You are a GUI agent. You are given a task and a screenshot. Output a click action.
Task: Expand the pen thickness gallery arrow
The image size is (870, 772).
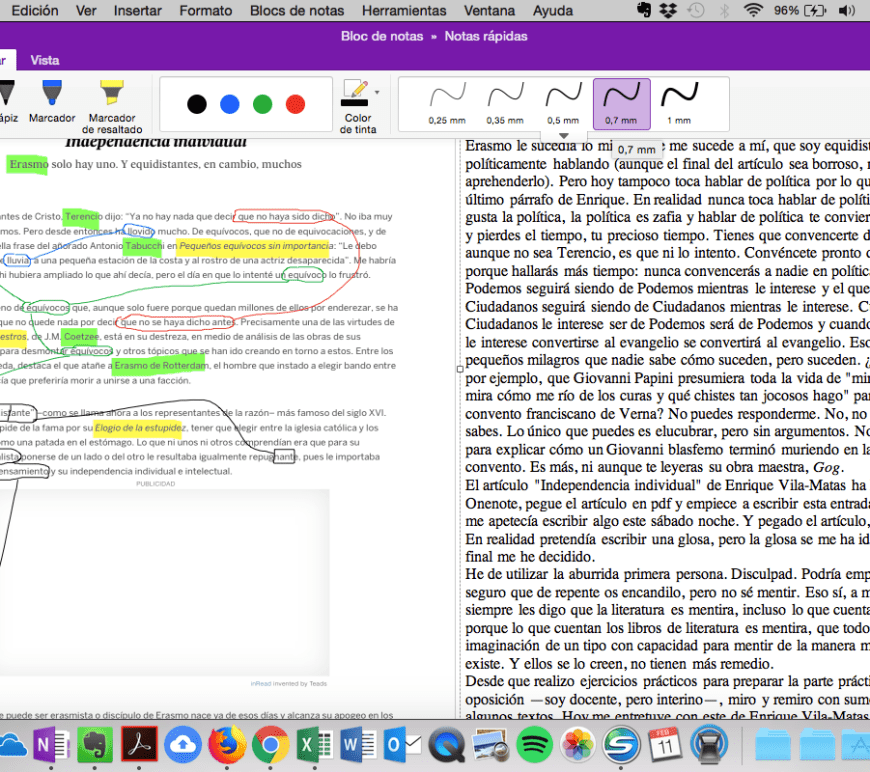563,136
